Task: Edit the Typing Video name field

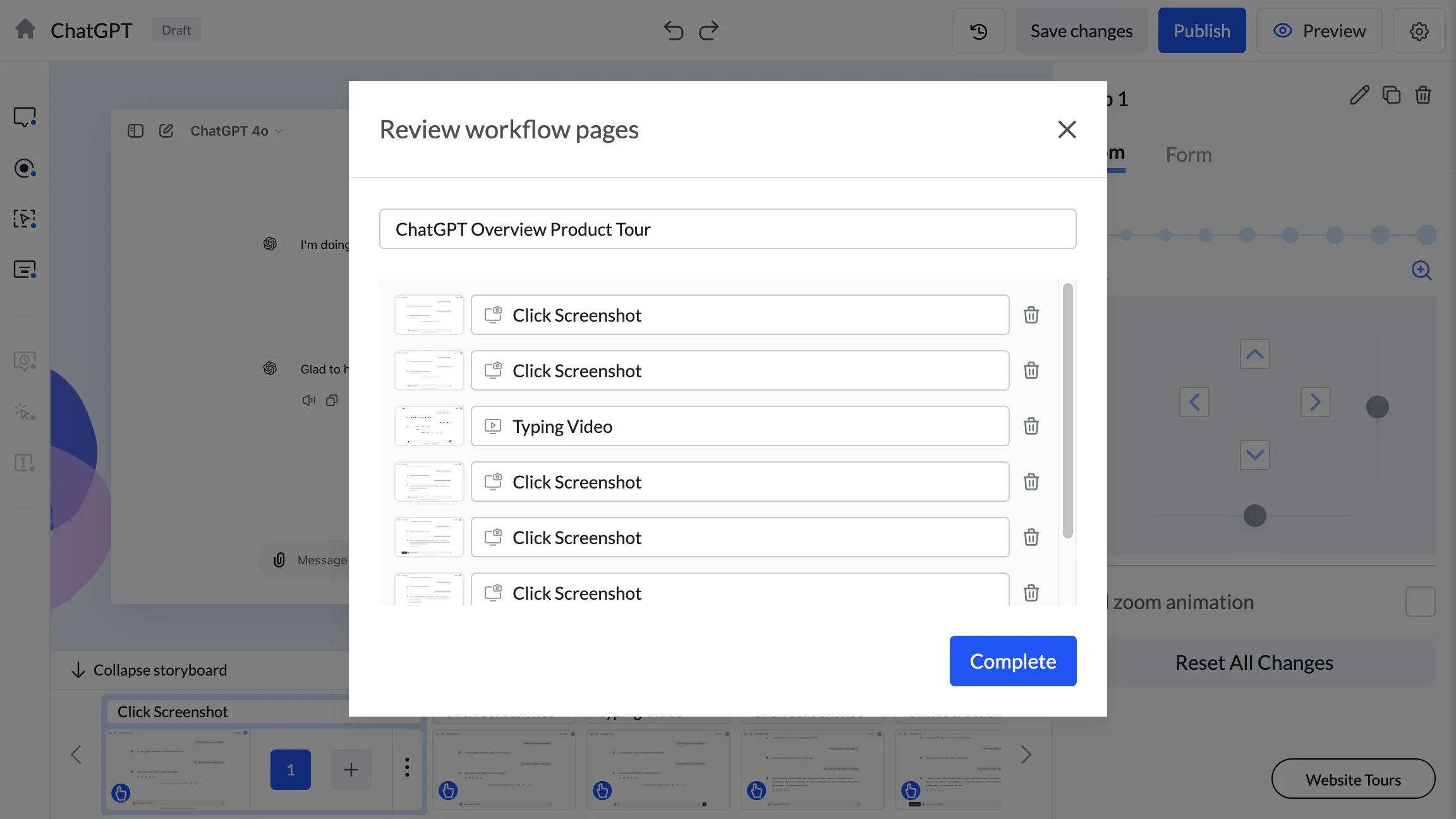Action: 740,426
